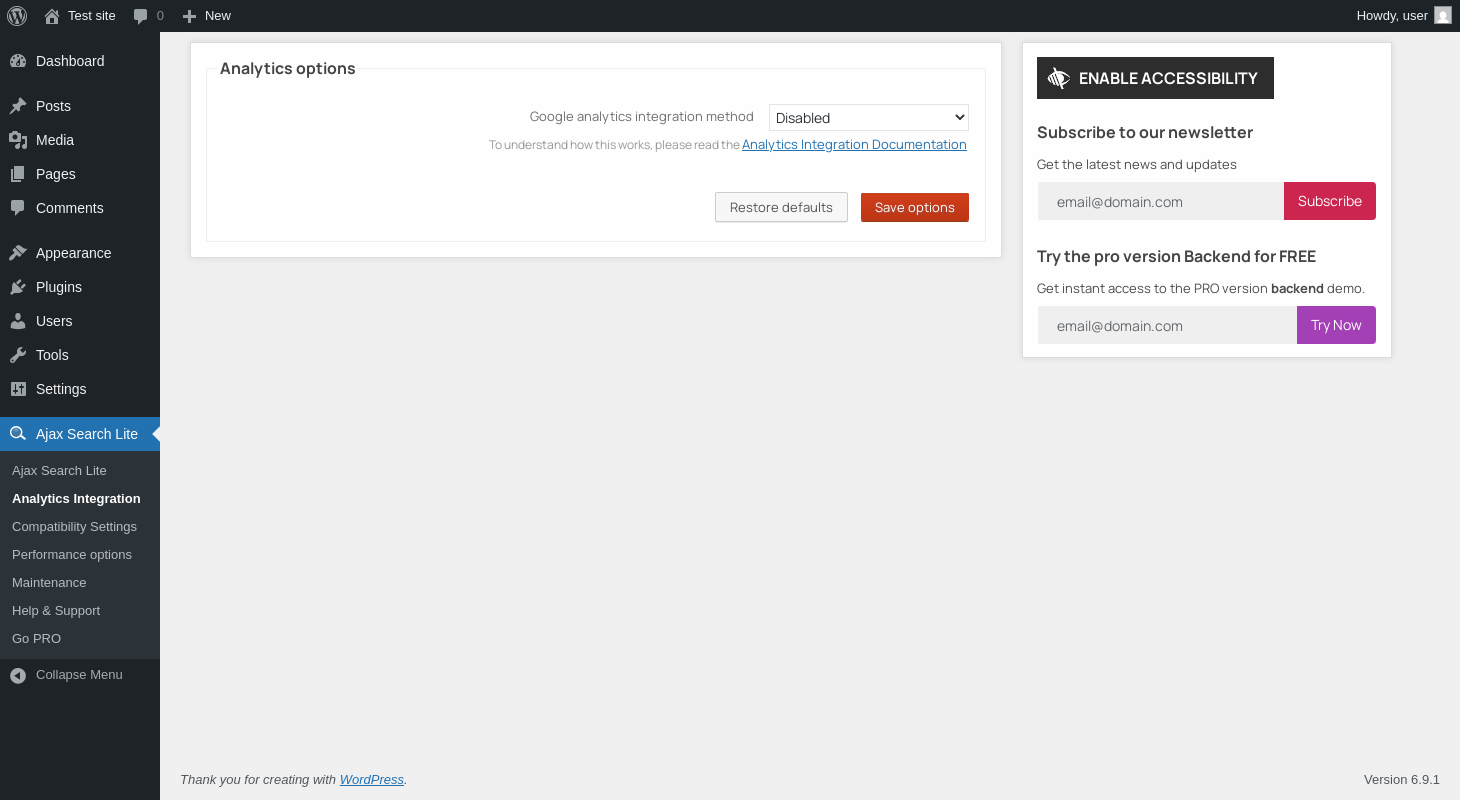Click the newsletter email input field
This screenshot has width=1460, height=800.
pyautogui.click(x=1161, y=201)
